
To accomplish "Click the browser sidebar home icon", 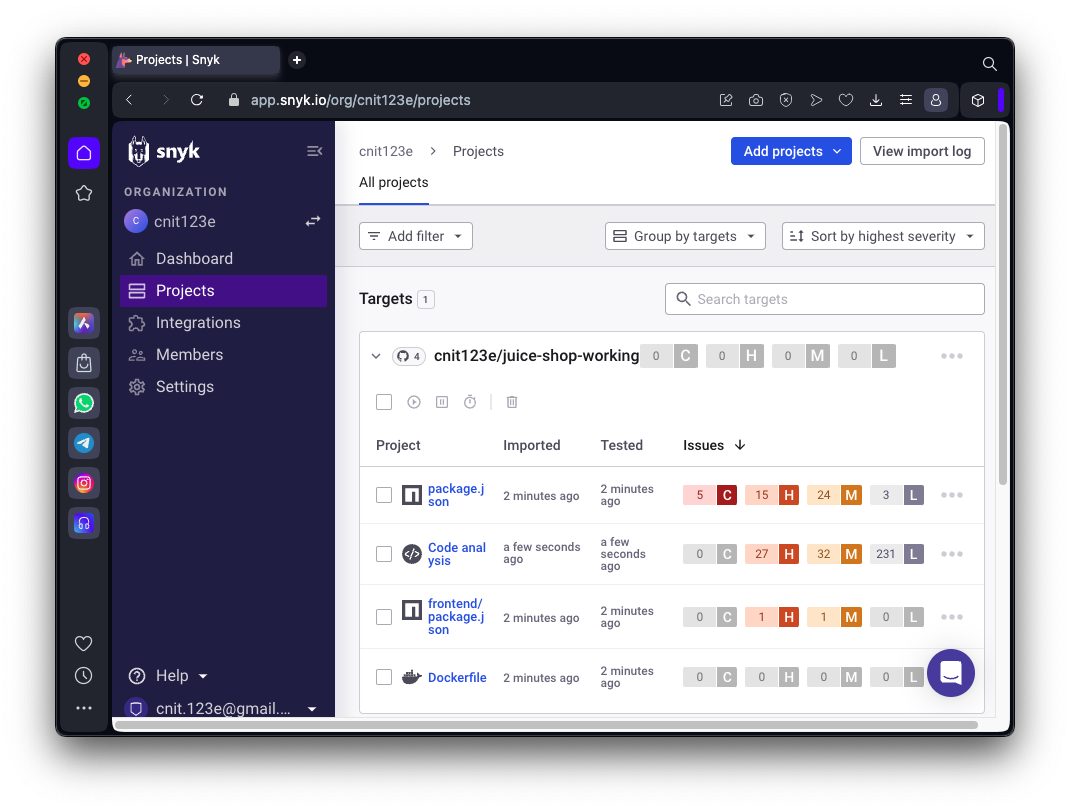I will 84,153.
